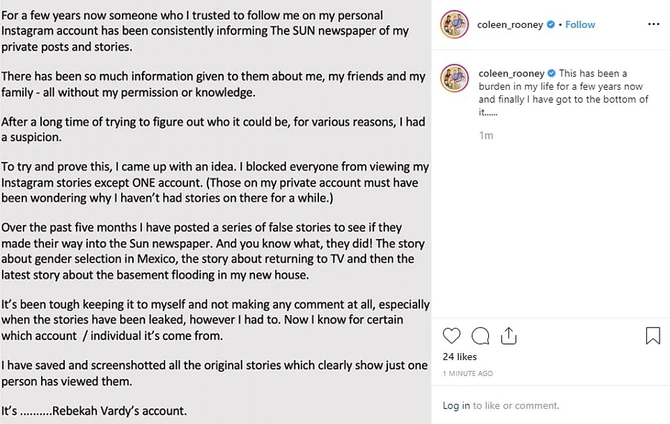Click the opening paragraph of the posted statement image
The image size is (670, 424).
215,31
